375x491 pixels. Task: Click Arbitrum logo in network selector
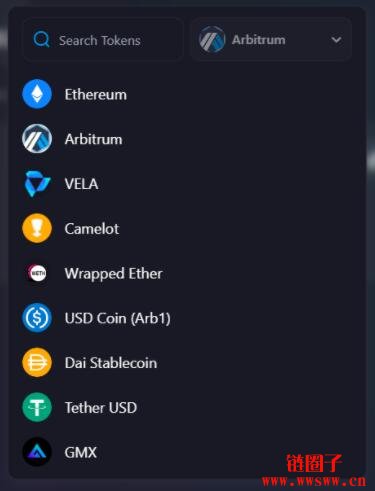(212, 40)
